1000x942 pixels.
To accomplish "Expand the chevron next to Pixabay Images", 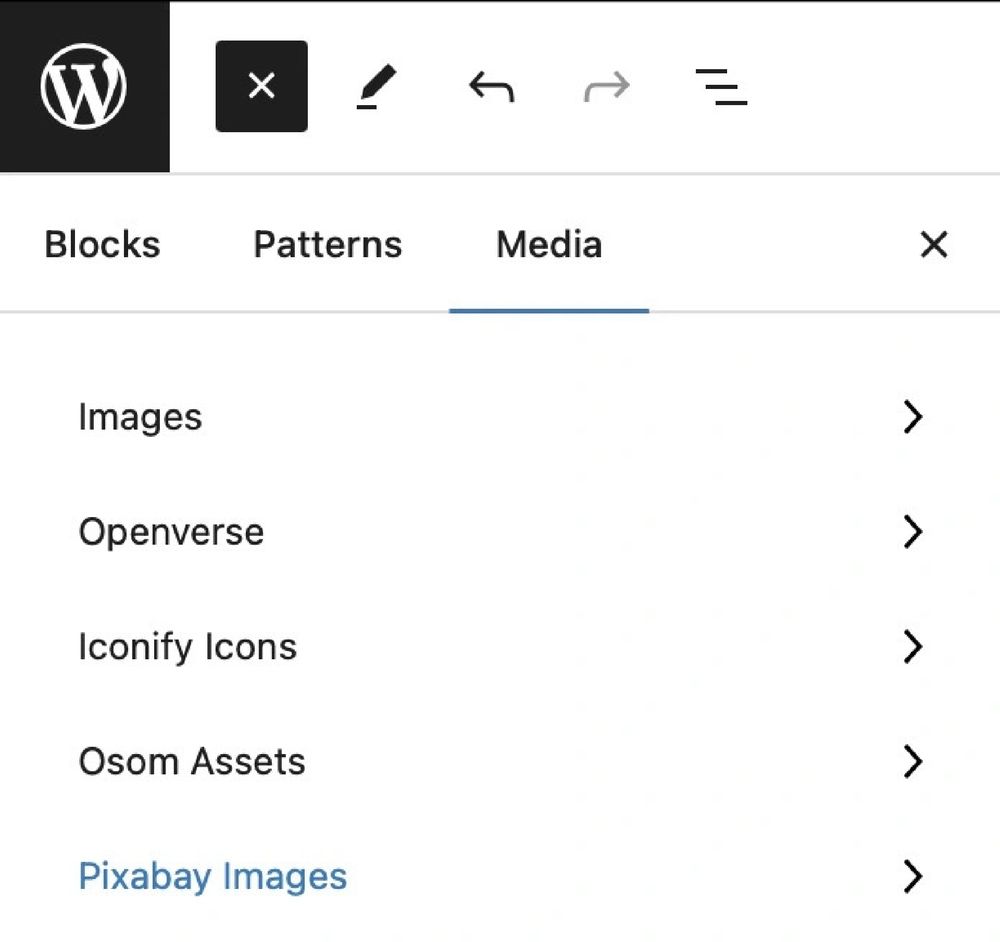I will 911,877.
